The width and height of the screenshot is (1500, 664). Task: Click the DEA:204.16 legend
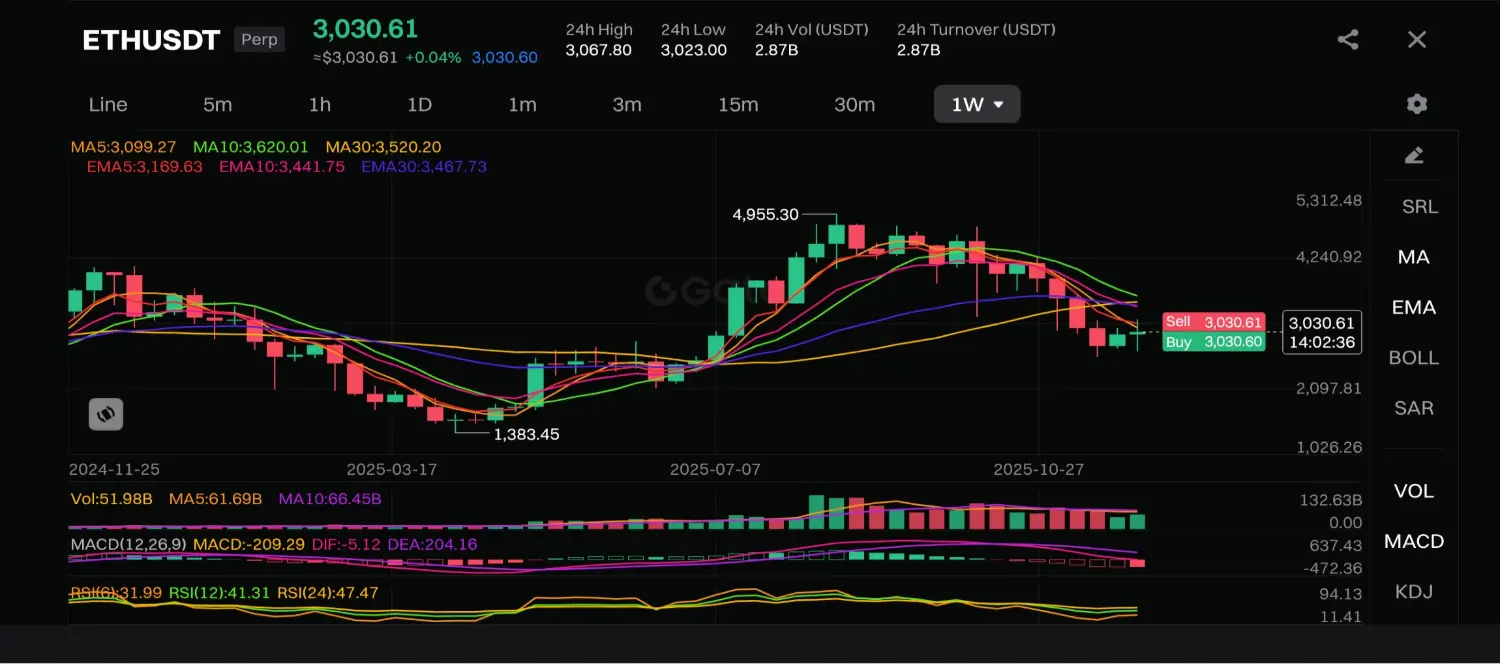click(x=431, y=544)
